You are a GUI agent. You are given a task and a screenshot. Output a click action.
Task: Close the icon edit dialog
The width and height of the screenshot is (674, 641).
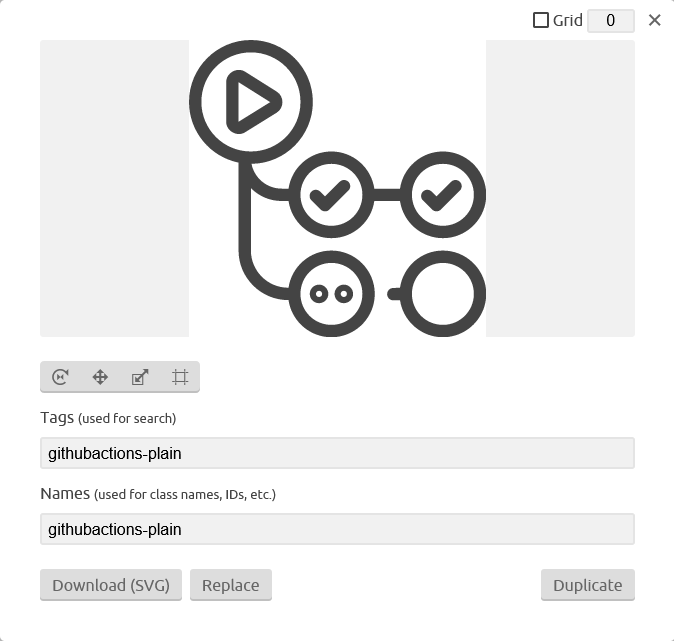point(654,20)
